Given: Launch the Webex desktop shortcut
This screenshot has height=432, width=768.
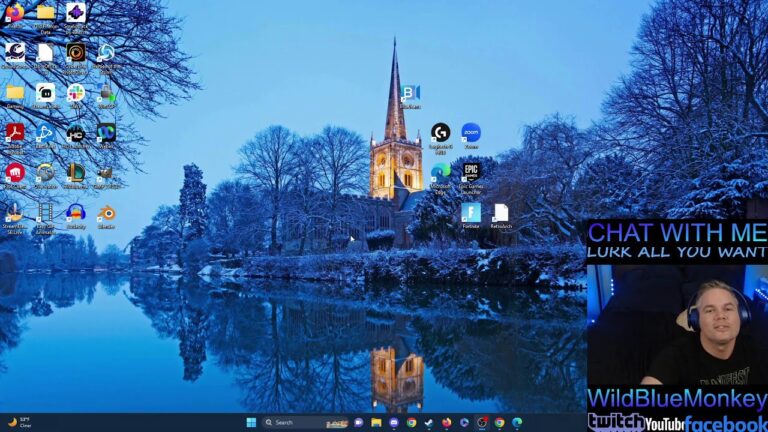Looking at the screenshot, I should point(106,136).
